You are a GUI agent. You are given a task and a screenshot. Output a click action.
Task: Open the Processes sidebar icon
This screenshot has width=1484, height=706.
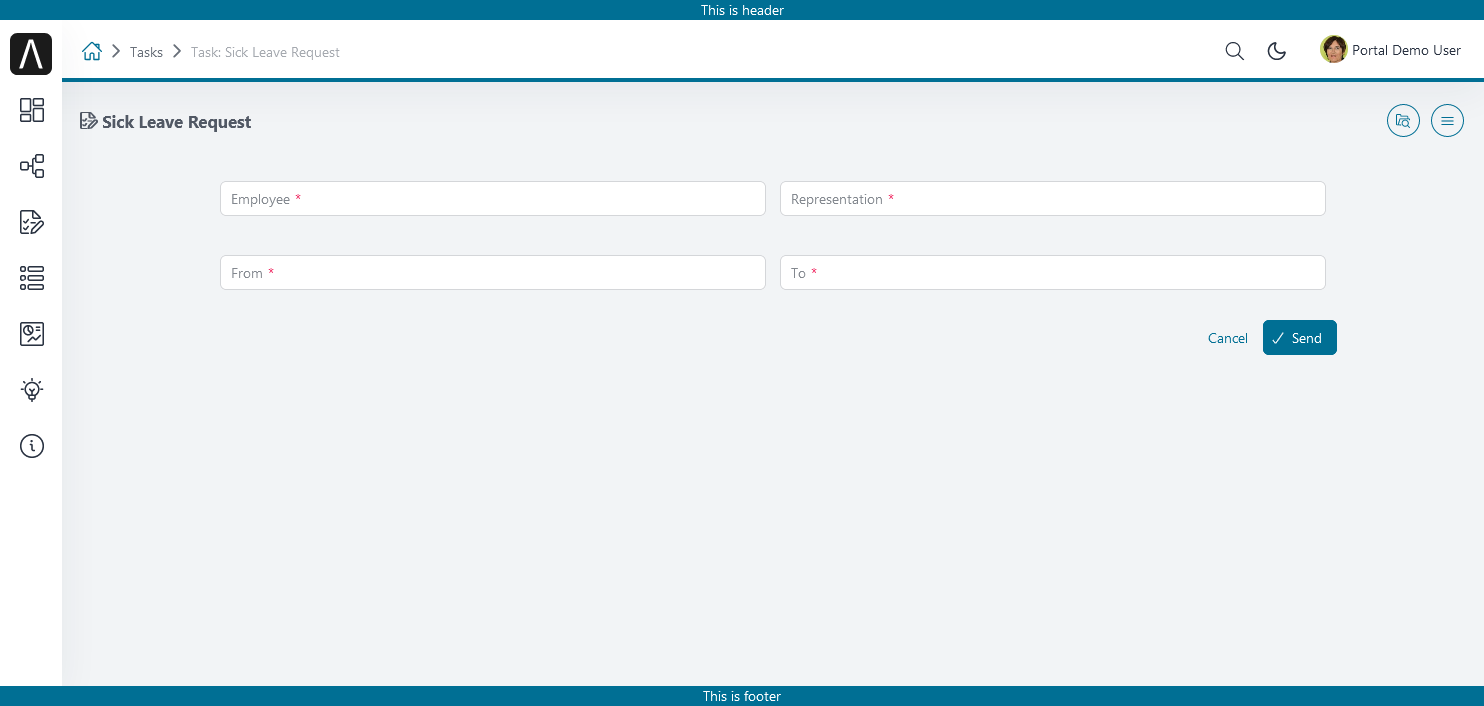(x=32, y=166)
